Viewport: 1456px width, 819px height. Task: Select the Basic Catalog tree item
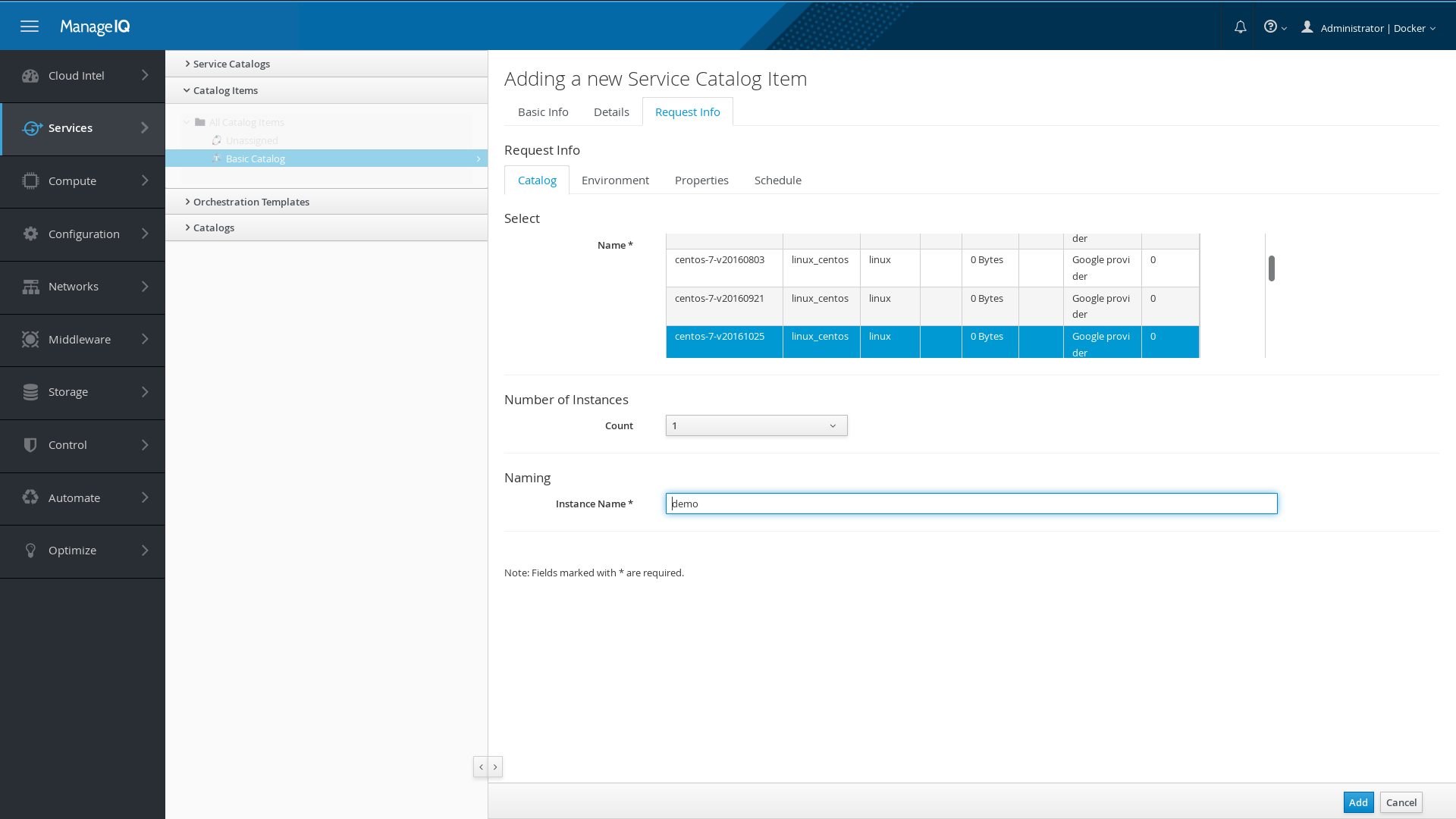tap(327, 158)
